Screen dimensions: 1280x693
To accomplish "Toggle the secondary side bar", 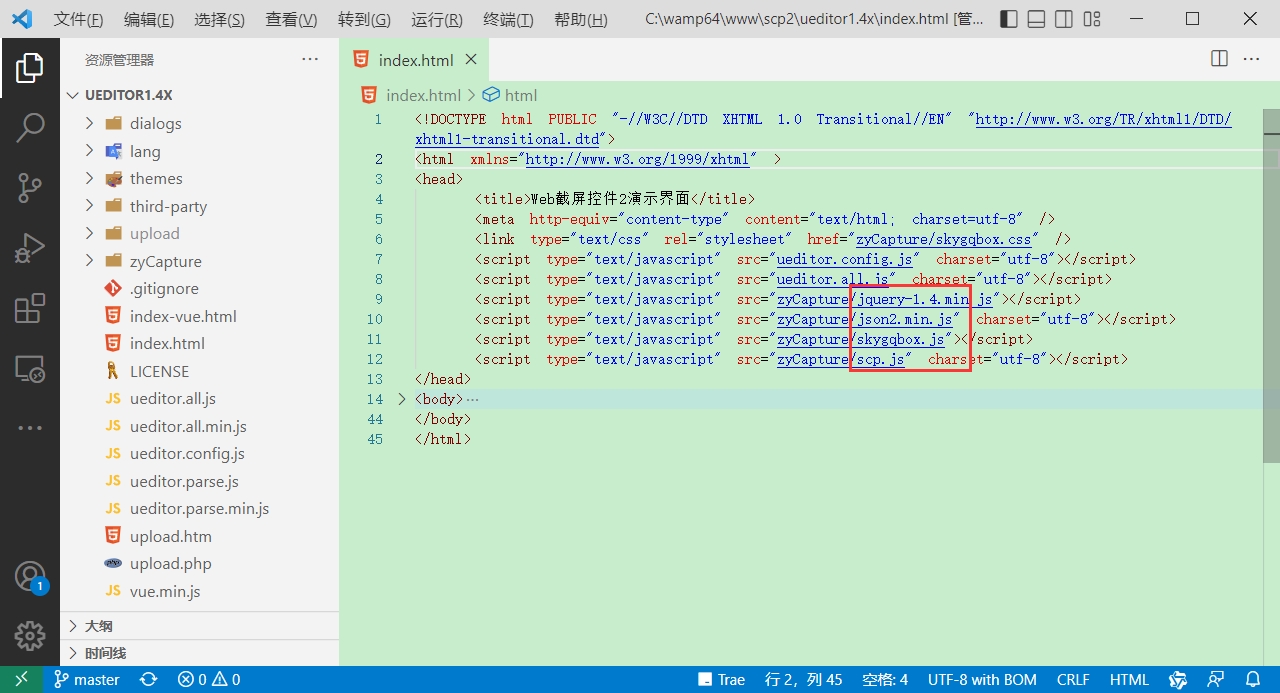I will (x=1064, y=19).
